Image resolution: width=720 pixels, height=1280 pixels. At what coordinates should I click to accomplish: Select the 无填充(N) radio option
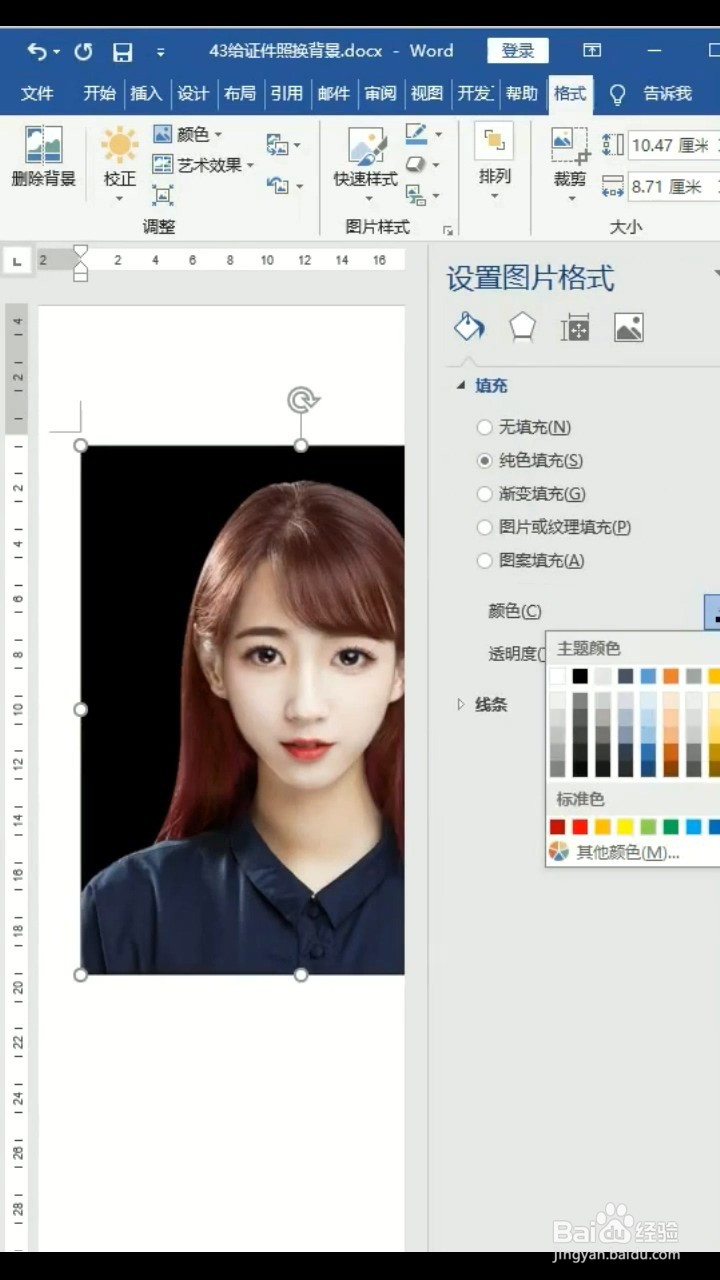coord(524,427)
